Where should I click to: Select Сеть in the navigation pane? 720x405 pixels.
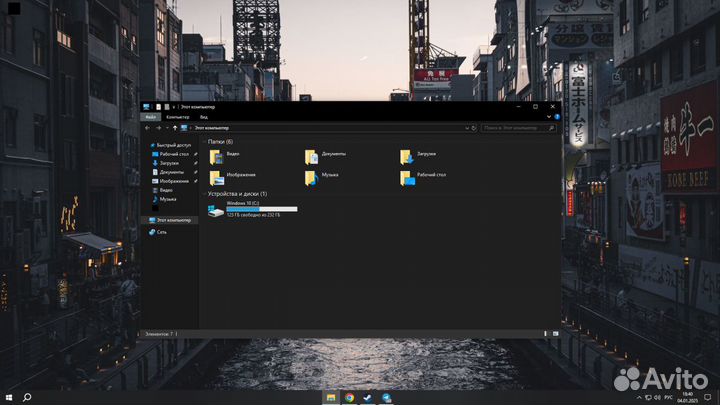pos(161,232)
